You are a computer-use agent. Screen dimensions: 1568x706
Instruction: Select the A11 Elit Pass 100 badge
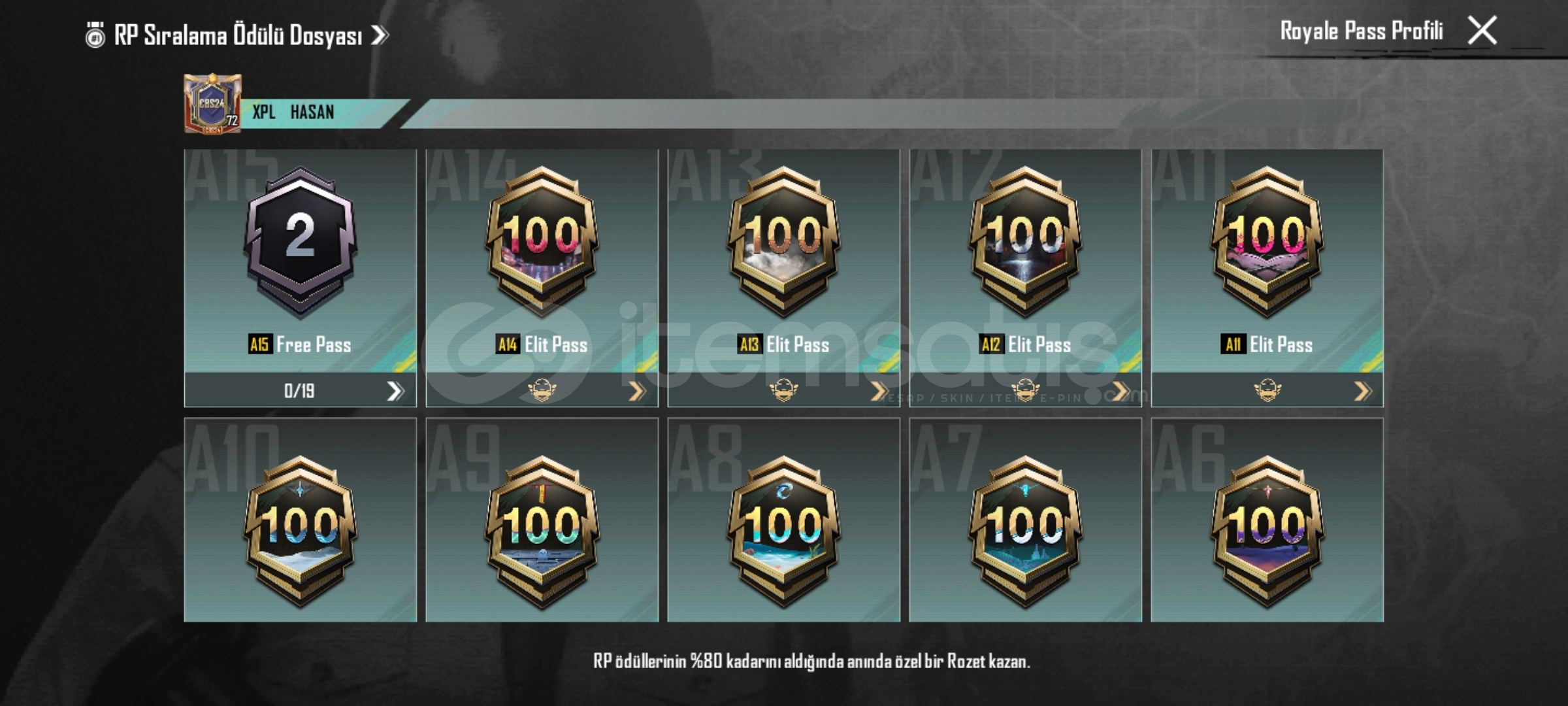click(1267, 243)
